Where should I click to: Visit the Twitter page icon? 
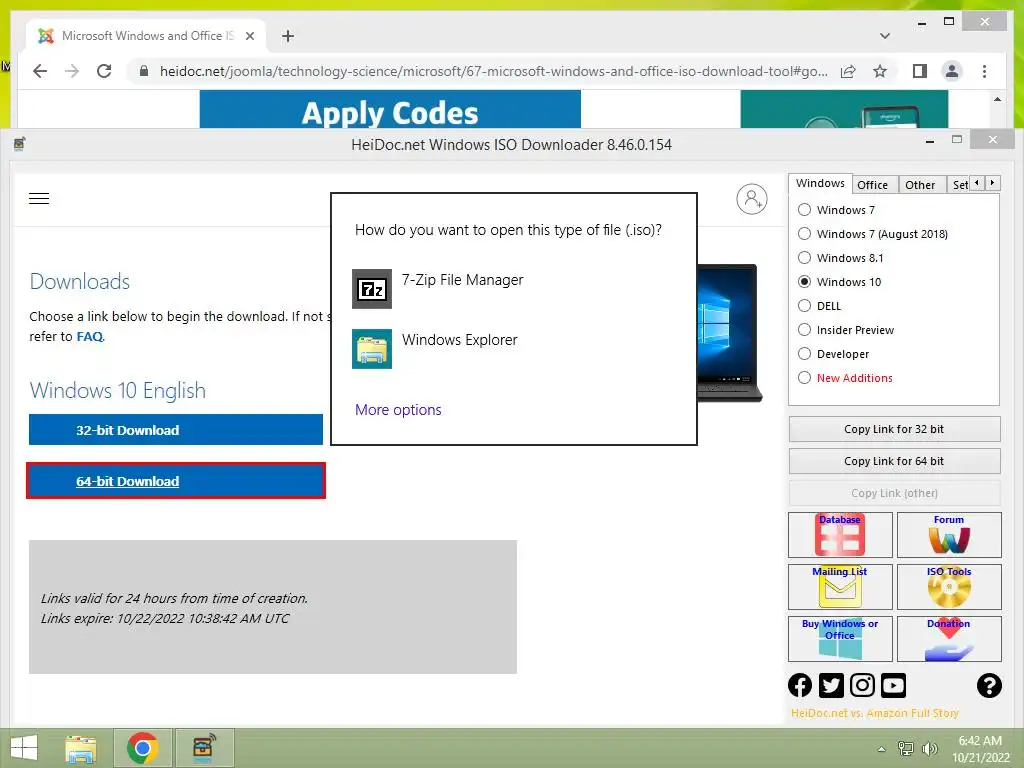[x=831, y=685]
